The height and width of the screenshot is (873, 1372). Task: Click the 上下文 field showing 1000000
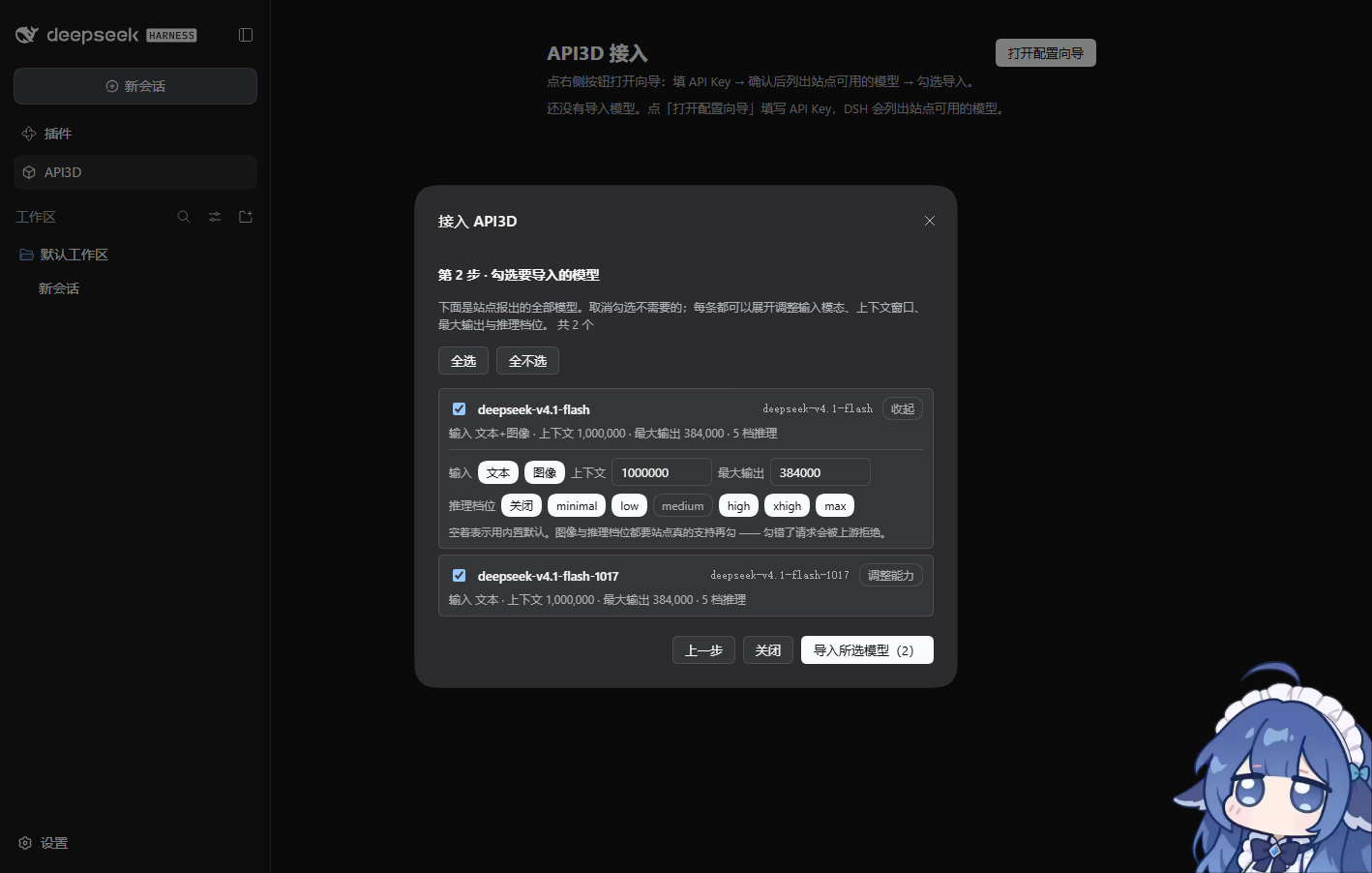tap(662, 472)
